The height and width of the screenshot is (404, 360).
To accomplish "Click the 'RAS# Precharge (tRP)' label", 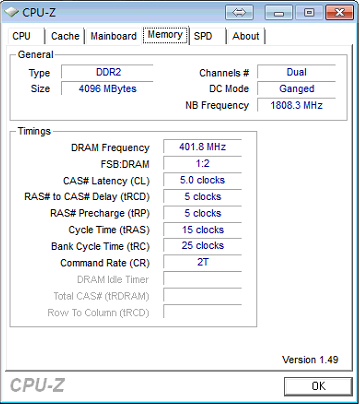I will pos(100,213).
